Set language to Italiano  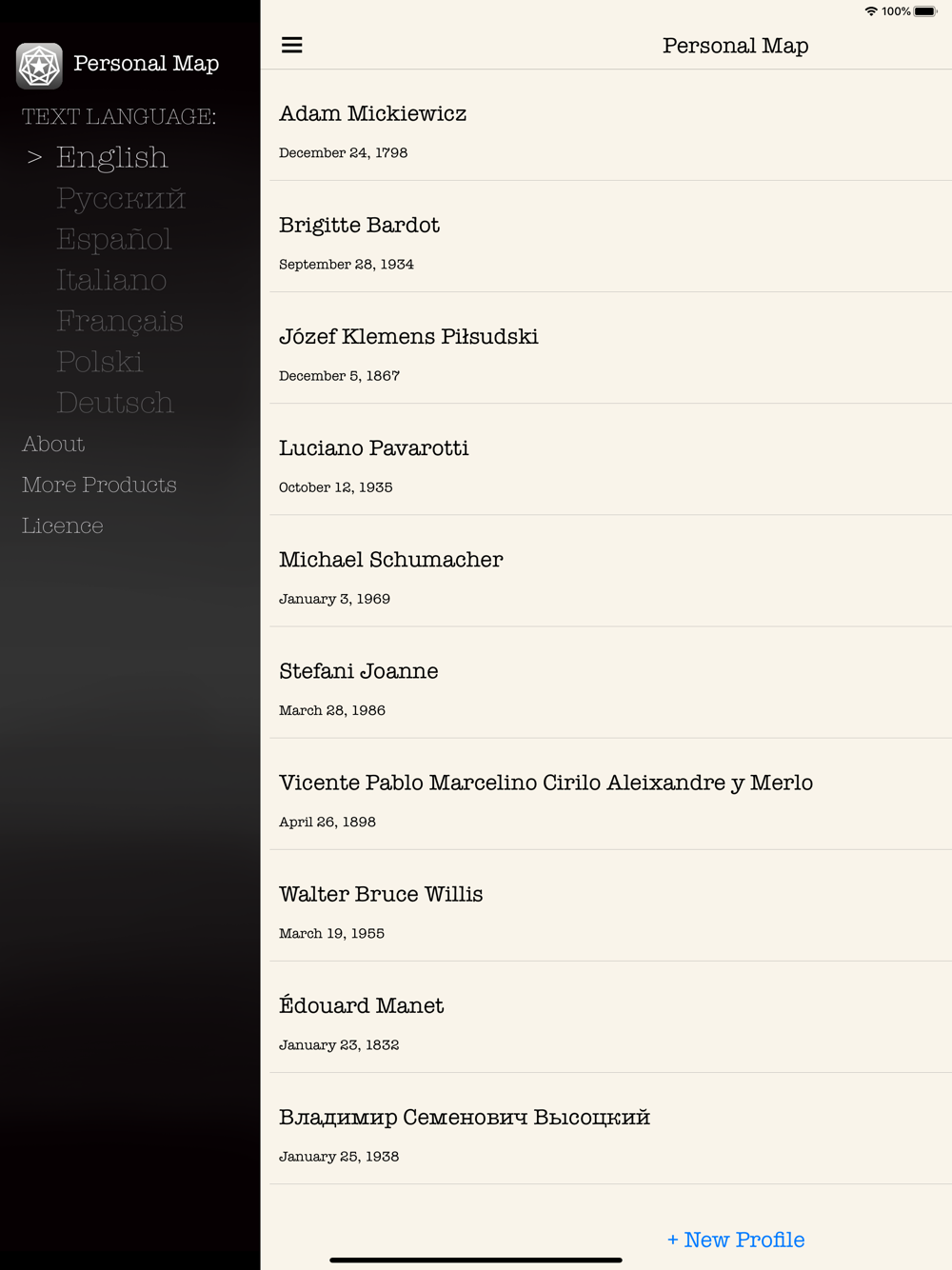(x=111, y=280)
